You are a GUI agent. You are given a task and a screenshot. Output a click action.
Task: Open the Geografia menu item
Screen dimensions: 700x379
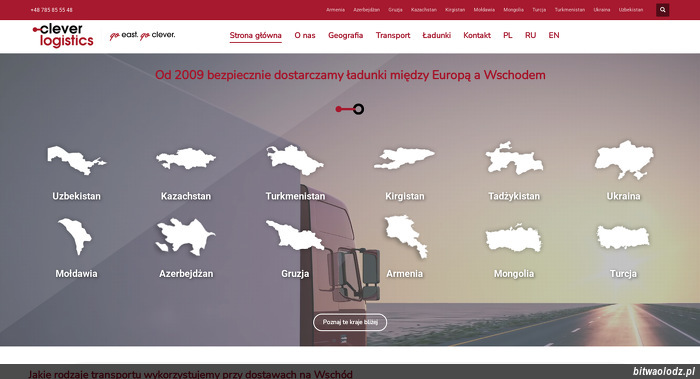click(x=346, y=35)
